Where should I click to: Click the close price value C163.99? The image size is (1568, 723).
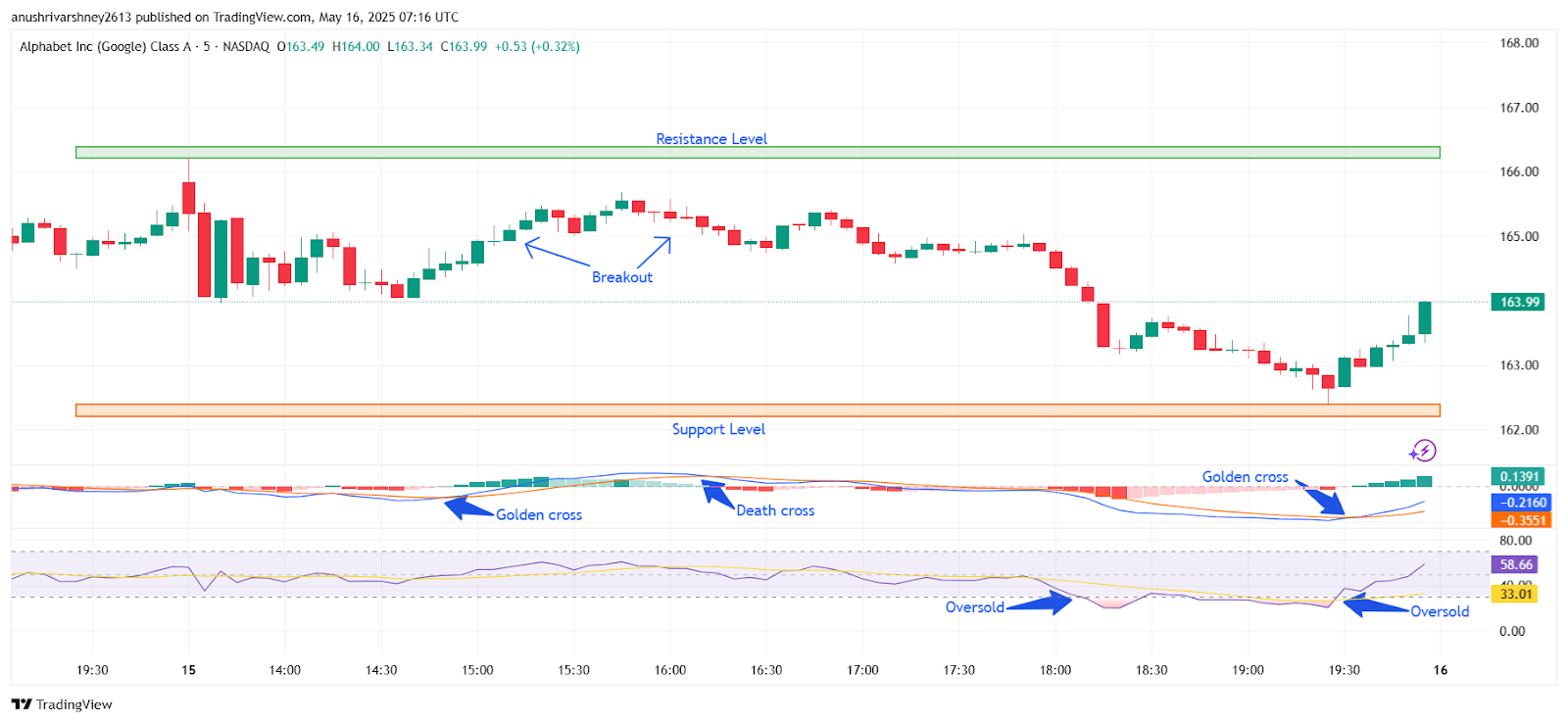click(464, 46)
